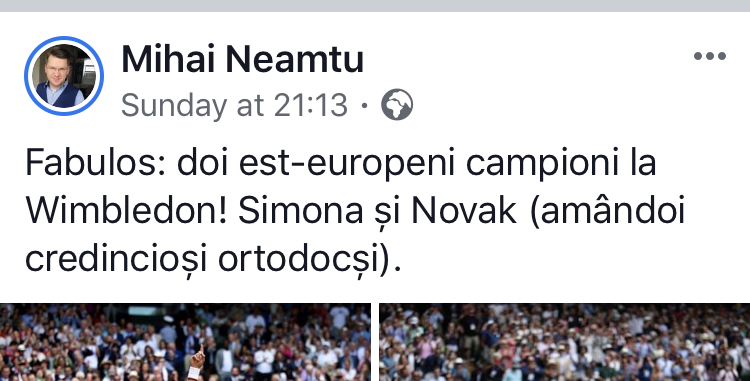Screen dimensions: 750x381
Task: Open the timestamp Sunday at 21:13
Action: coord(234,105)
